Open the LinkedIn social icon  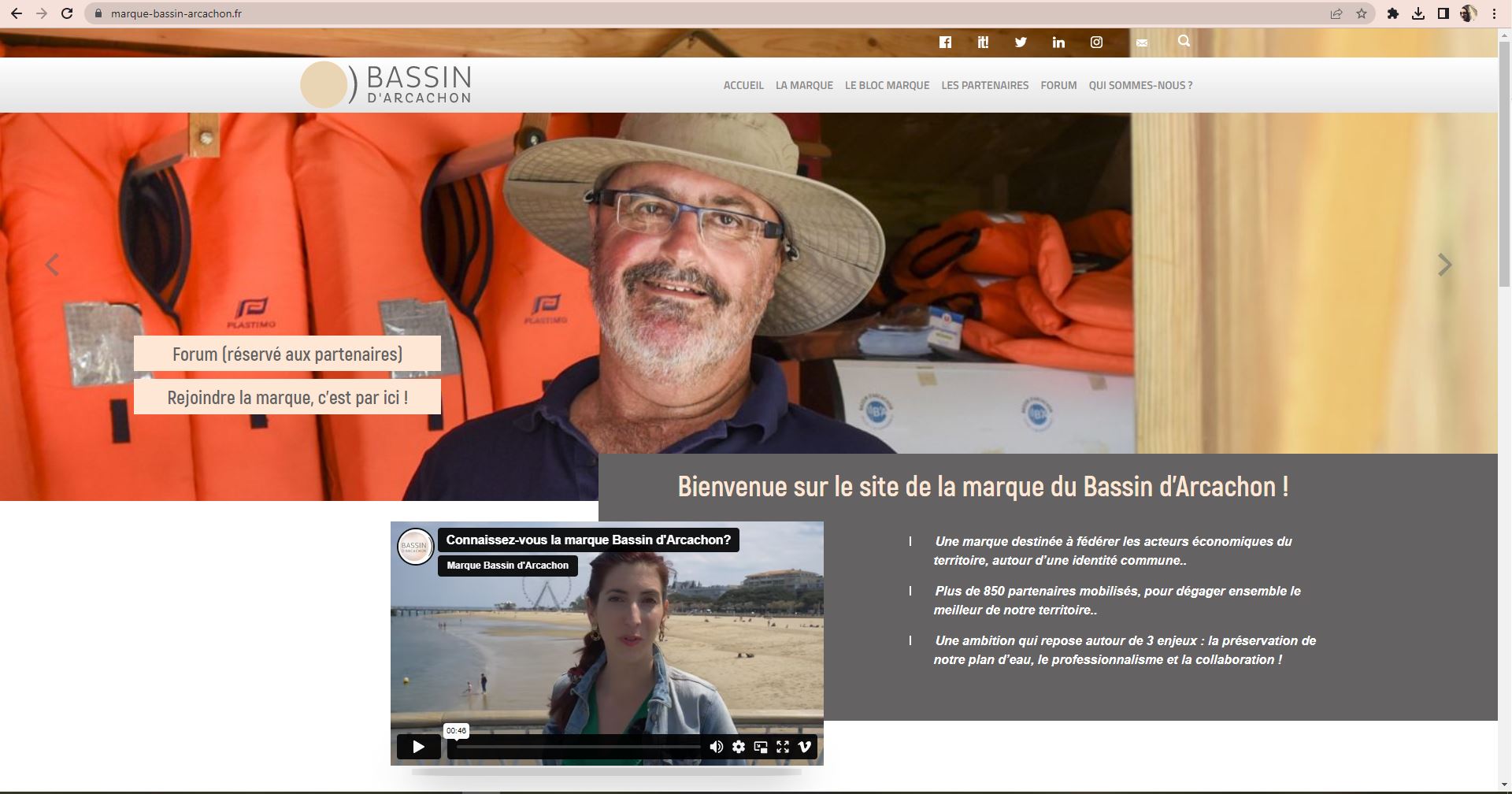click(x=1058, y=43)
